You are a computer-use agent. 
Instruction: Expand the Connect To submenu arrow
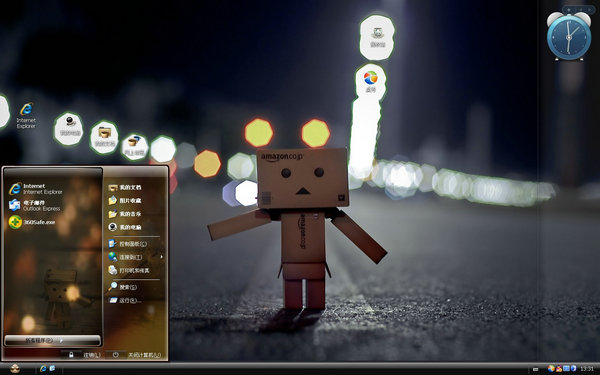161,257
